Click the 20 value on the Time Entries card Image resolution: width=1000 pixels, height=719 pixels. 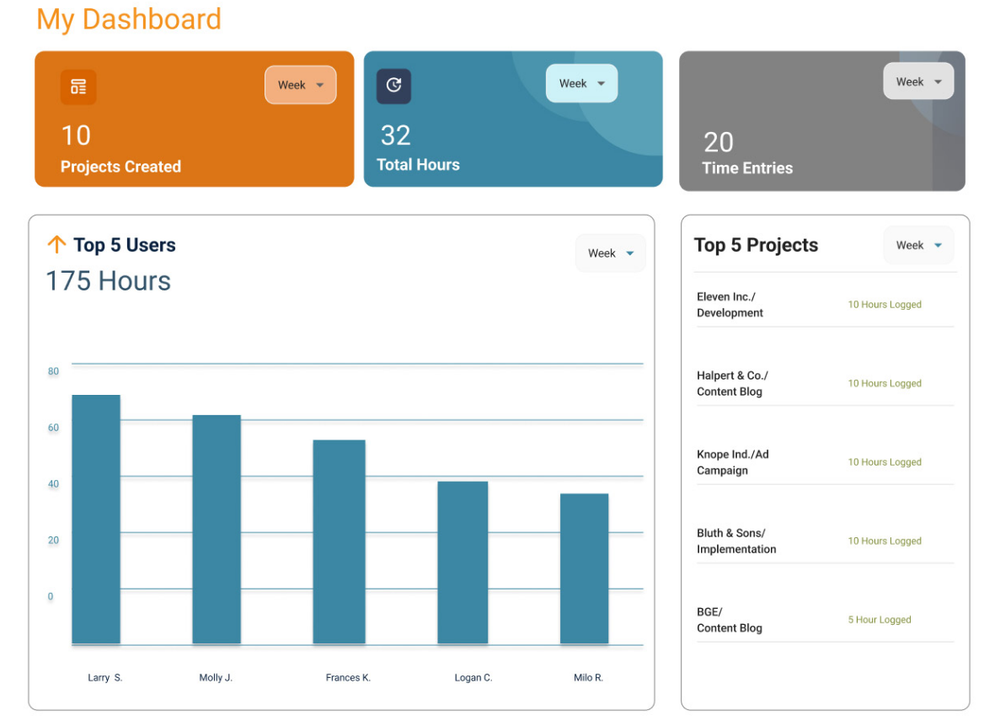(718, 142)
